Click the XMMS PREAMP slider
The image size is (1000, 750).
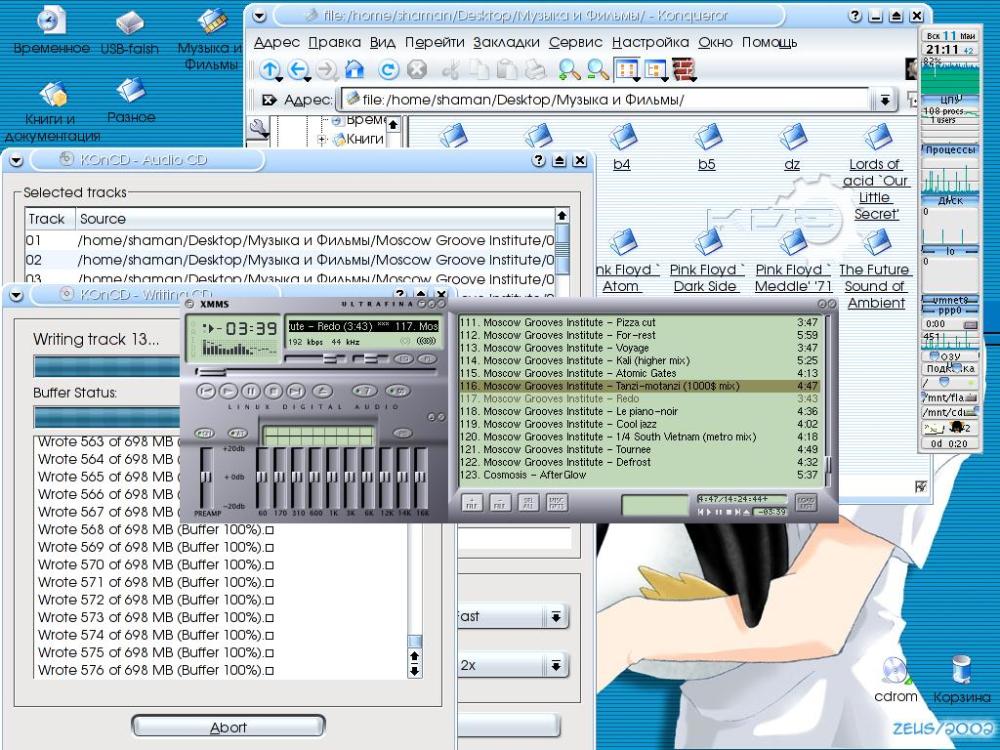point(206,477)
